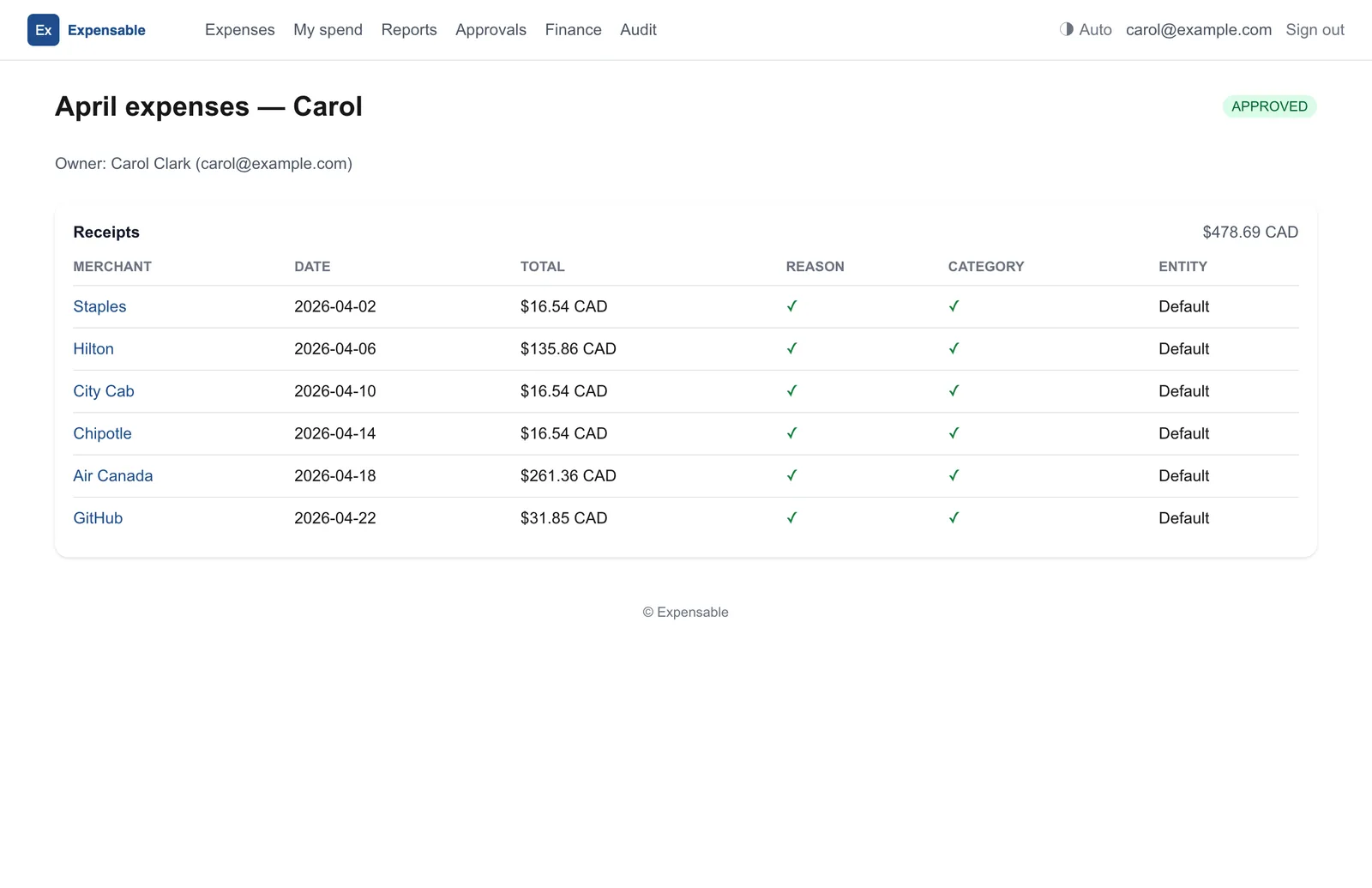Open carol@example.com account link
The width and height of the screenshot is (1372, 888).
[1198, 30]
